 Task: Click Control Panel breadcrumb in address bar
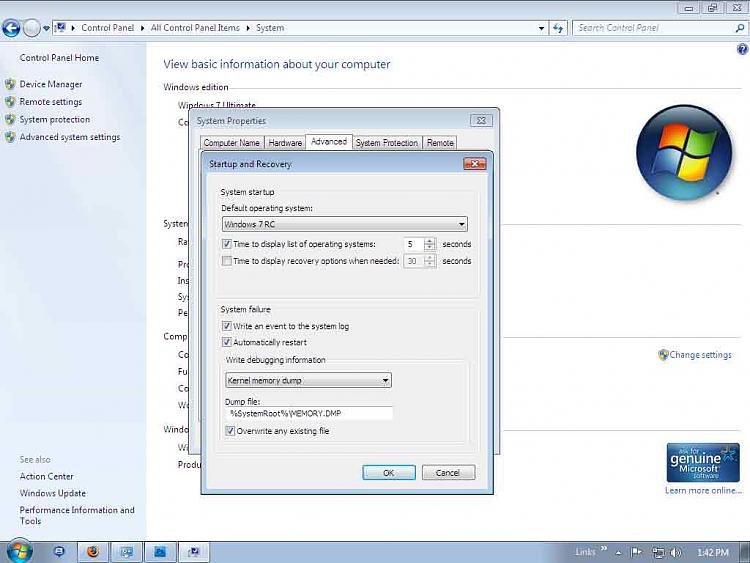(107, 28)
